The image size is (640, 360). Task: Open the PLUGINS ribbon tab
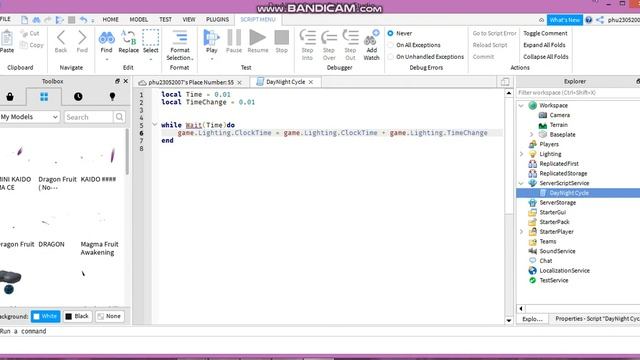pyautogui.click(x=217, y=20)
